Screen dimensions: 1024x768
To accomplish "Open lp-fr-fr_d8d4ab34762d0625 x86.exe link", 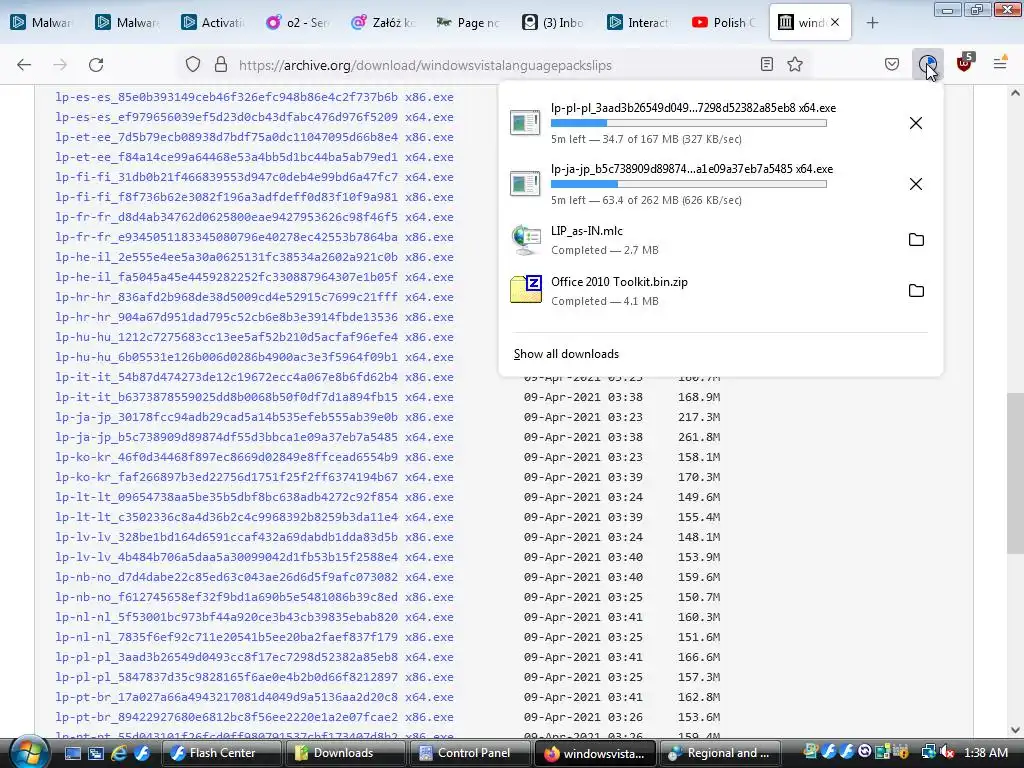I will [254, 217].
